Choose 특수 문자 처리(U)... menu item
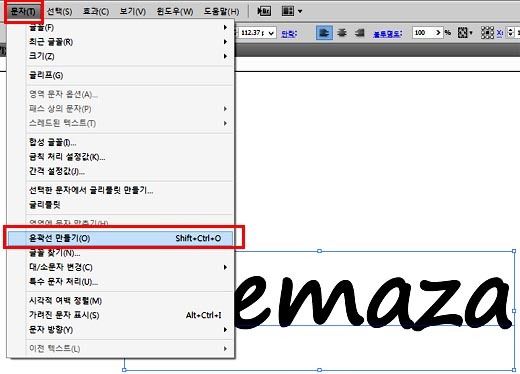Screen dimensions: 520x374 (x=130, y=282)
